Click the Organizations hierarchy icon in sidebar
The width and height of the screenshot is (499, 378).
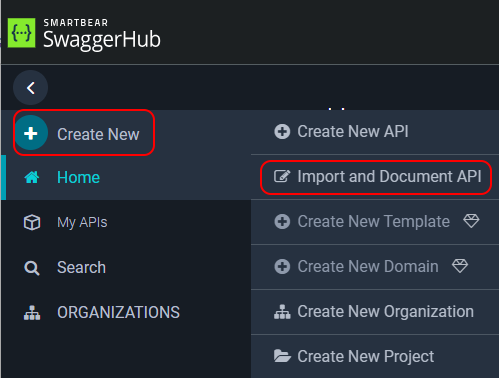(x=32, y=313)
